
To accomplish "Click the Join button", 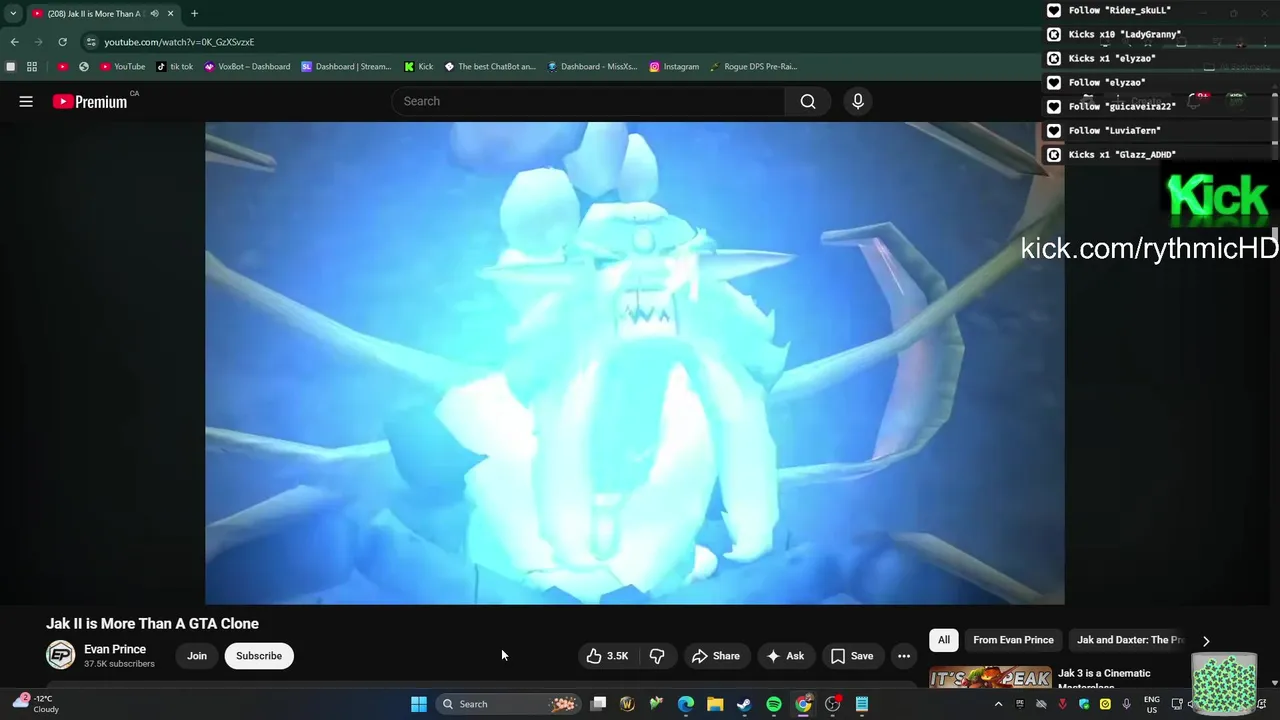I will (x=197, y=656).
